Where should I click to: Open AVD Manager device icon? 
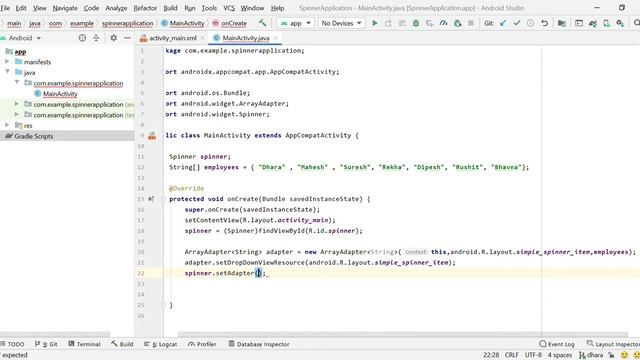tap(607, 23)
